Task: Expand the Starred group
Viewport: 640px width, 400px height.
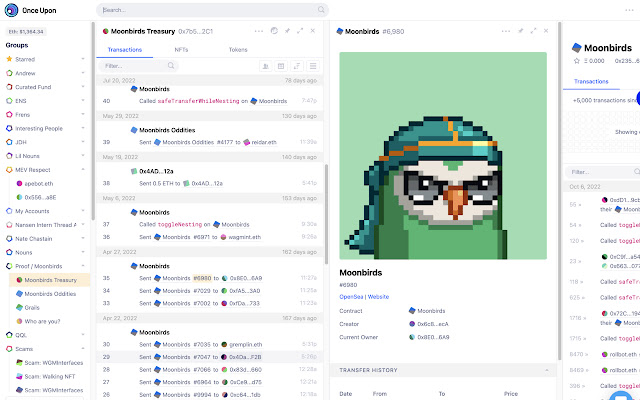Action: (83, 59)
